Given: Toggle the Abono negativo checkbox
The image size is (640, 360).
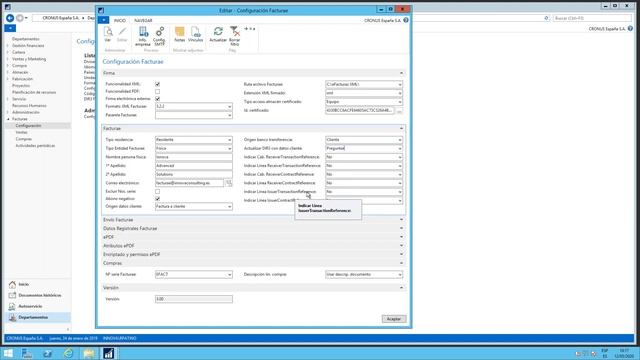Looking at the screenshot, I should pyautogui.click(x=158, y=199).
